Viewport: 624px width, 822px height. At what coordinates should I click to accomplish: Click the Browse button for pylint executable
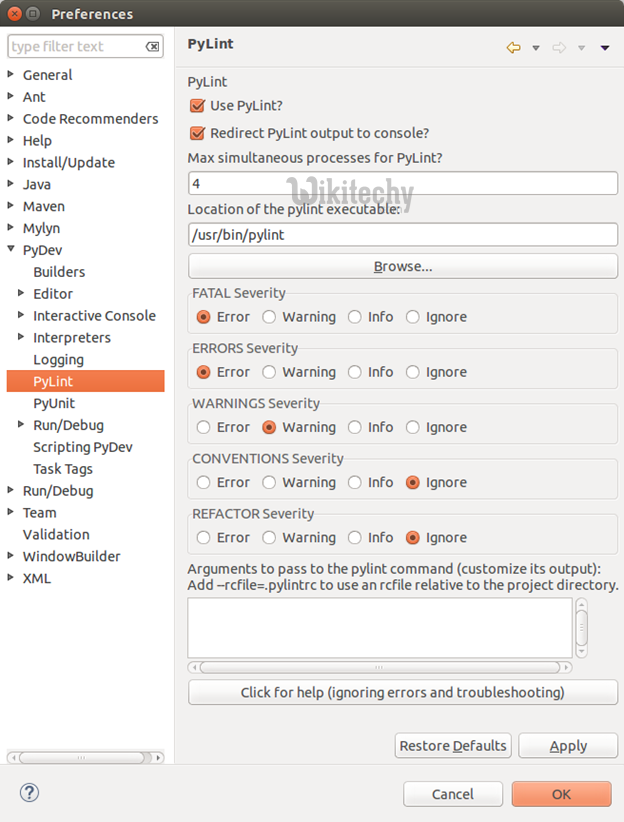[403, 266]
